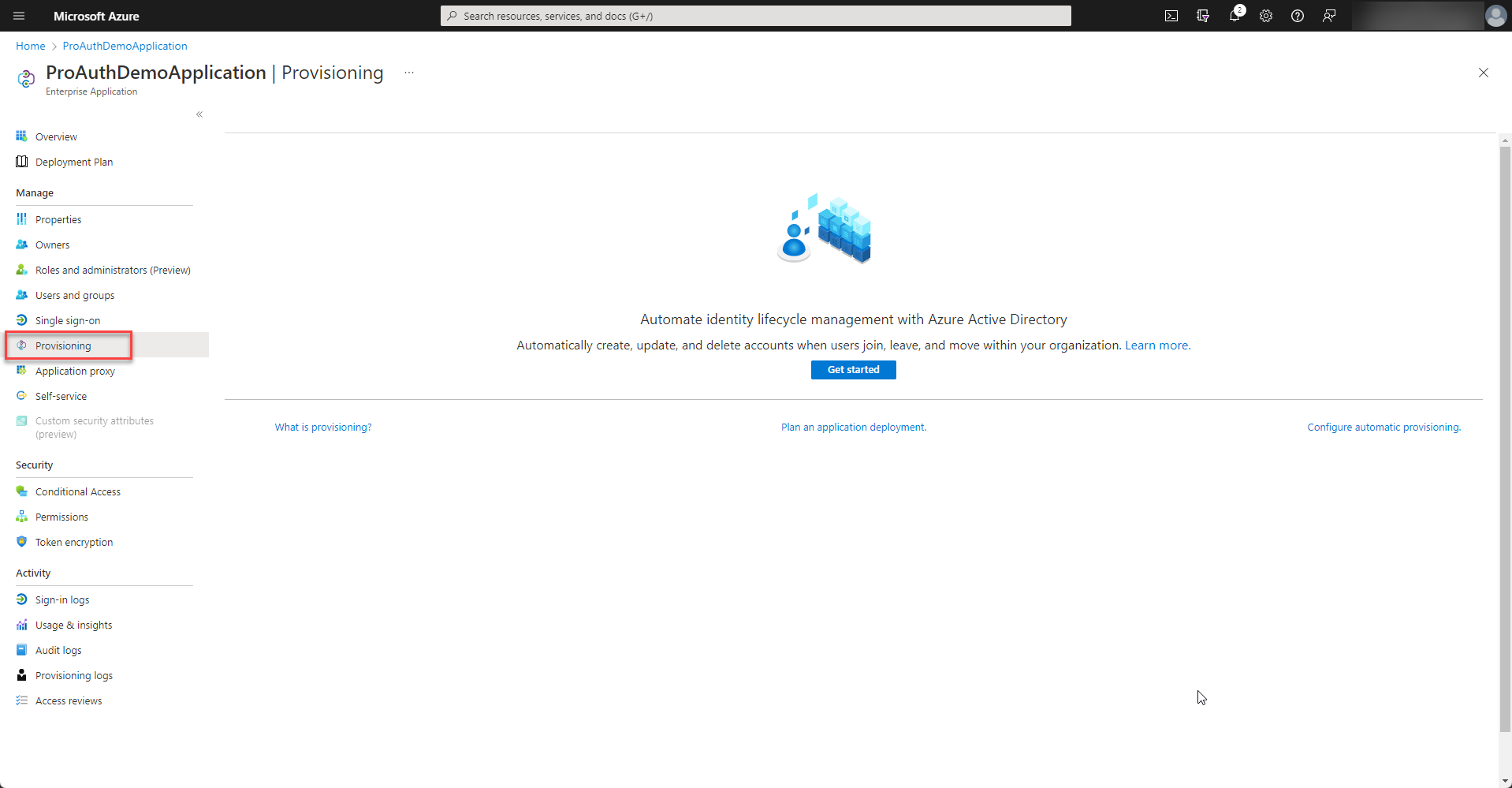Open the account avatar menu
Screen dimensions: 1512x788
[1495, 16]
